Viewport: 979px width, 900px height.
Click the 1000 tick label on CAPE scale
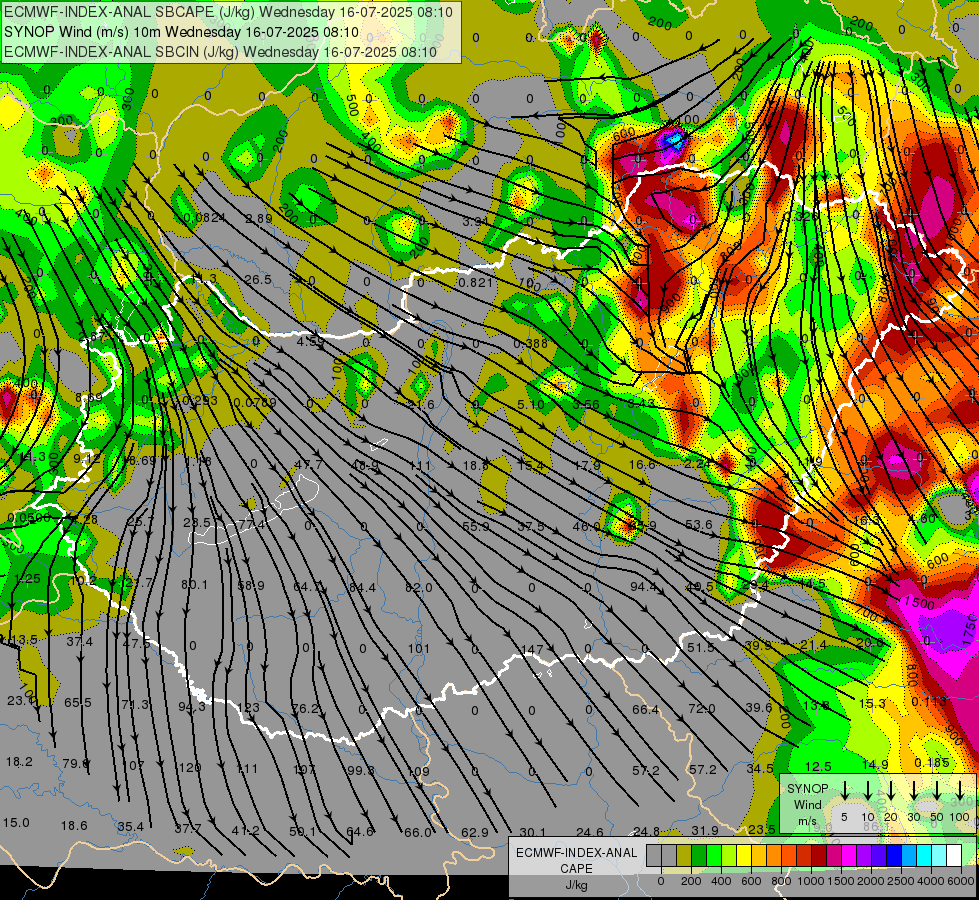tap(811, 881)
